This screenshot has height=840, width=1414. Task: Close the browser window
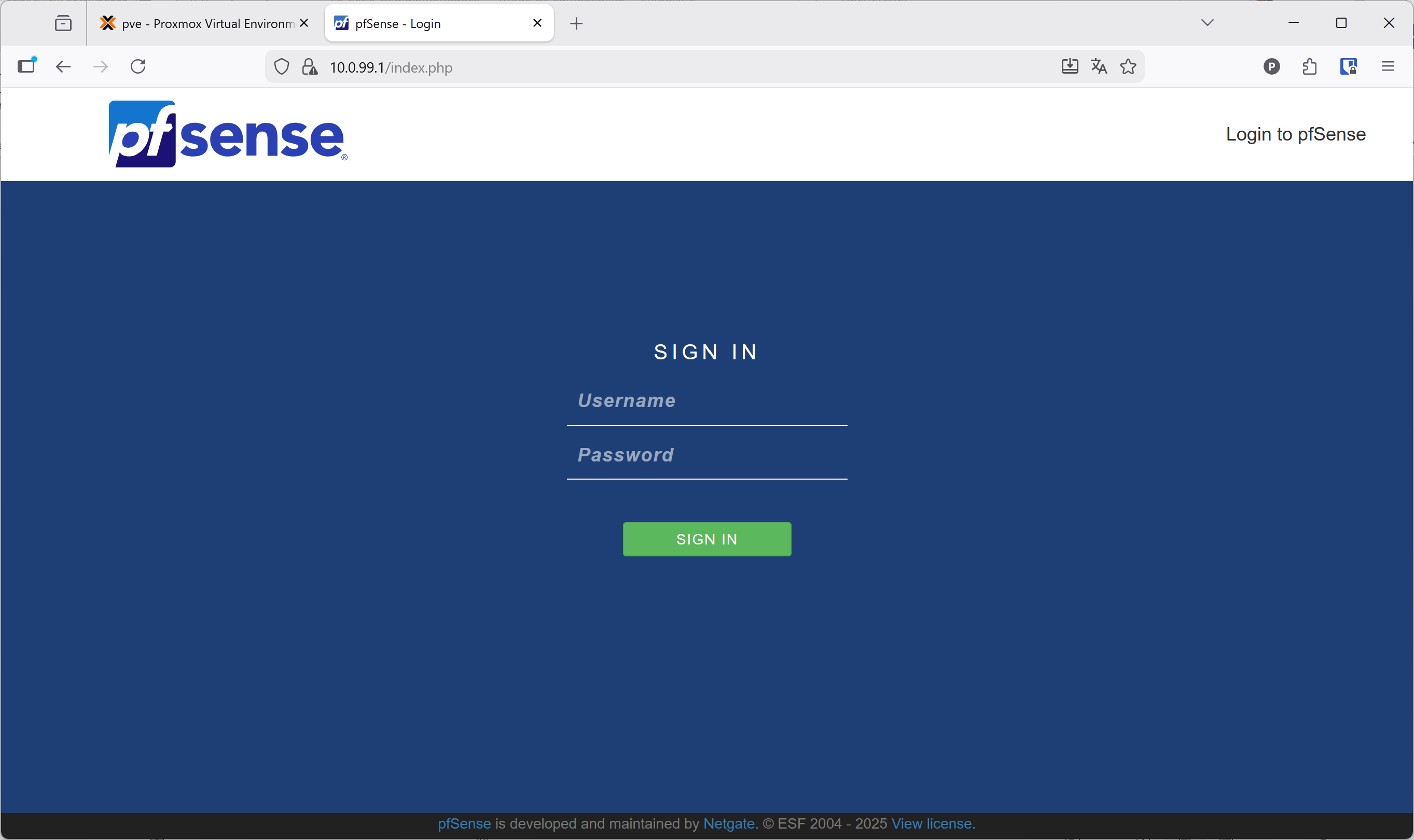[x=1389, y=23]
